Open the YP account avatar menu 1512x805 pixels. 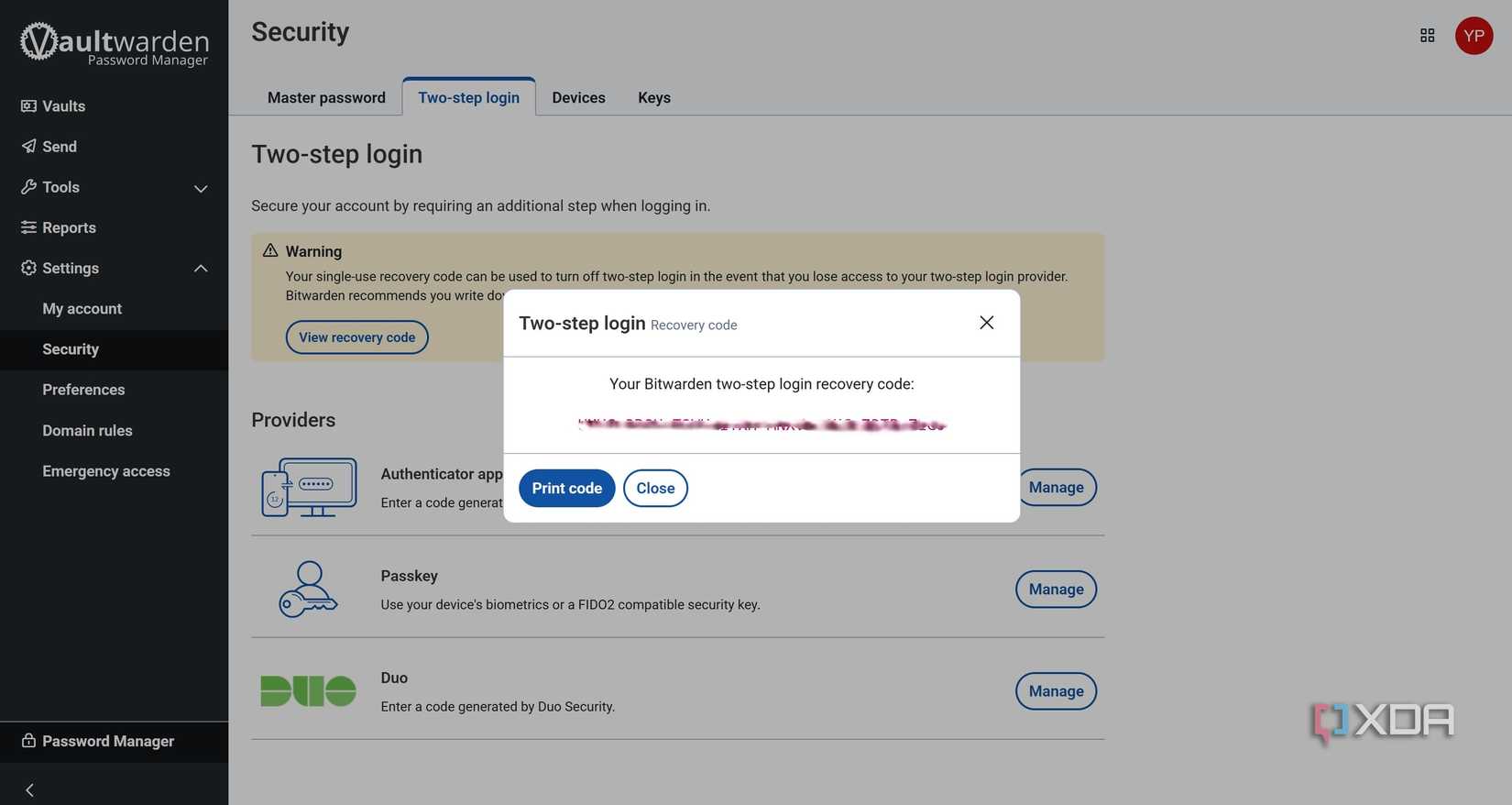(x=1474, y=36)
